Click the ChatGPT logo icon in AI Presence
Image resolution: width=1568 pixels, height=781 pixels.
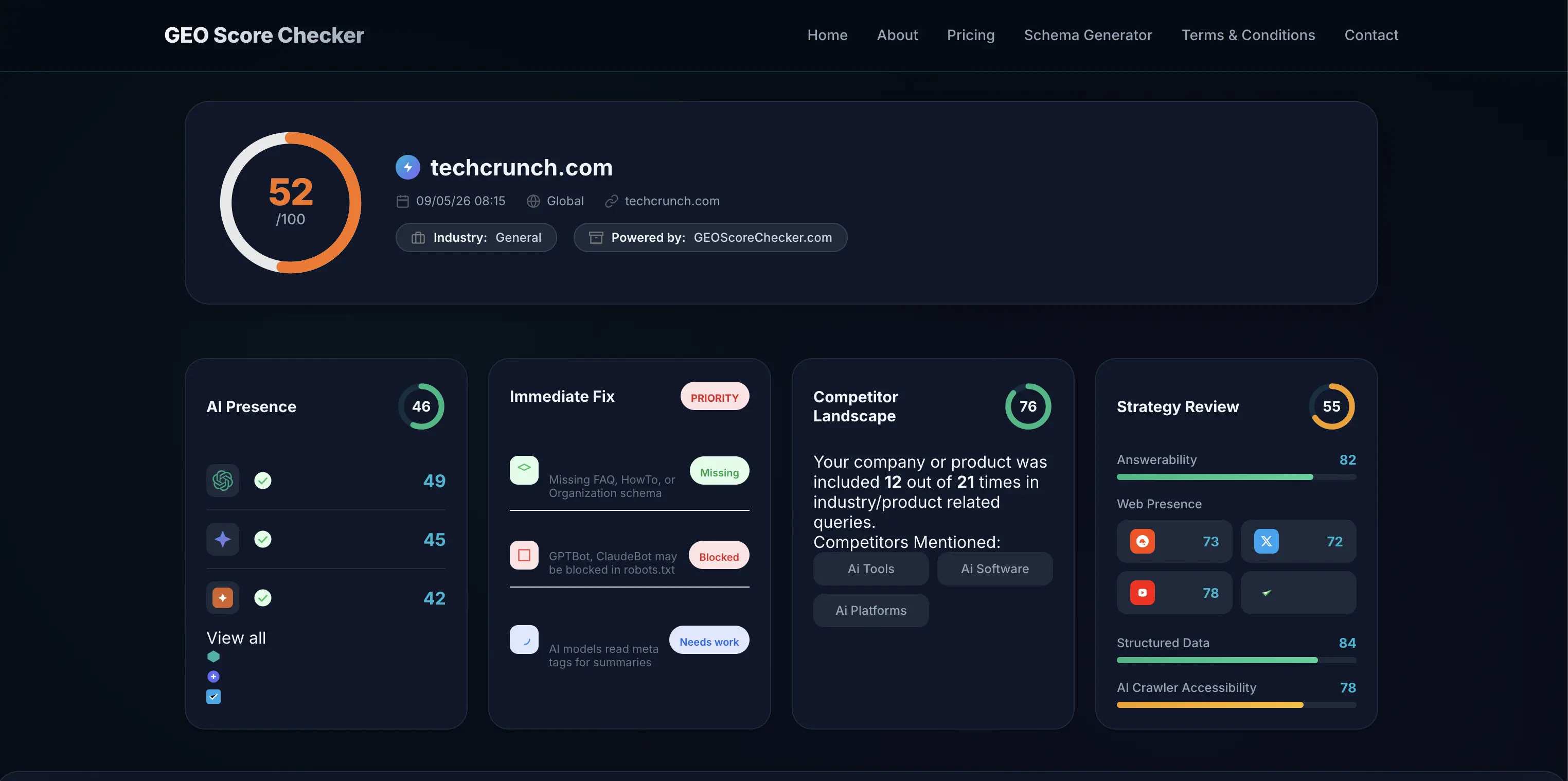pyautogui.click(x=223, y=481)
